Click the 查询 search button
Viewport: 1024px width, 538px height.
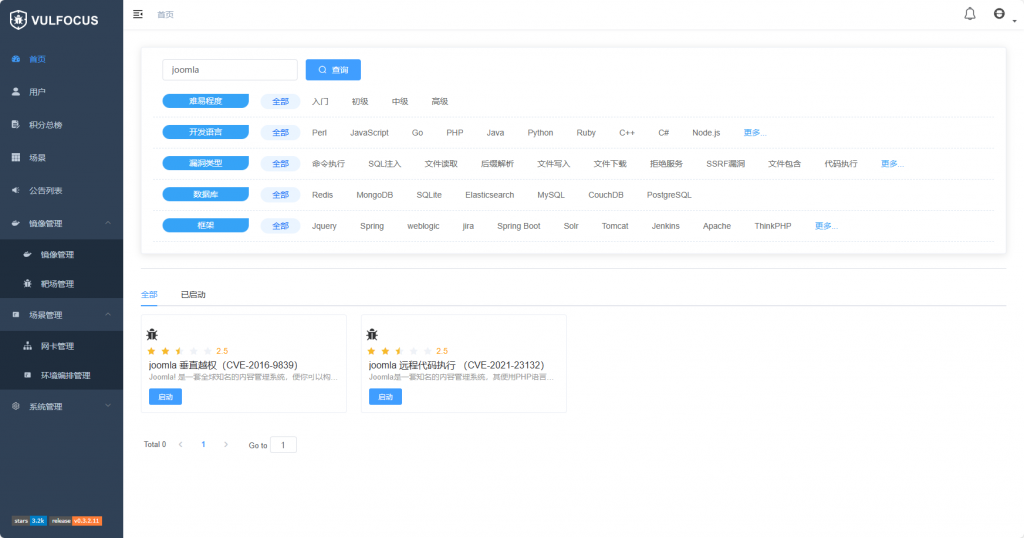(333, 70)
